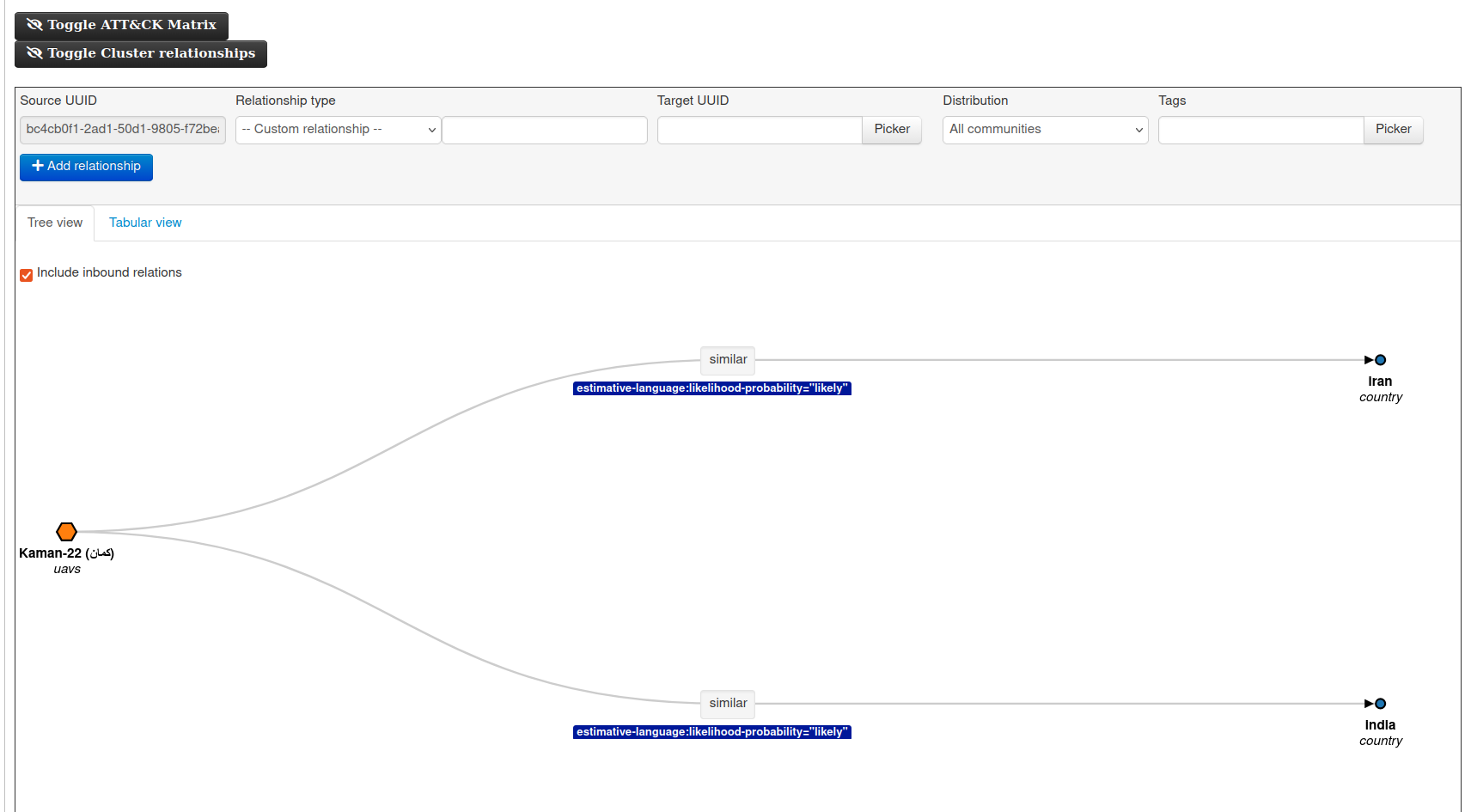
Task: Select the Tree view tab
Action: pos(55,223)
